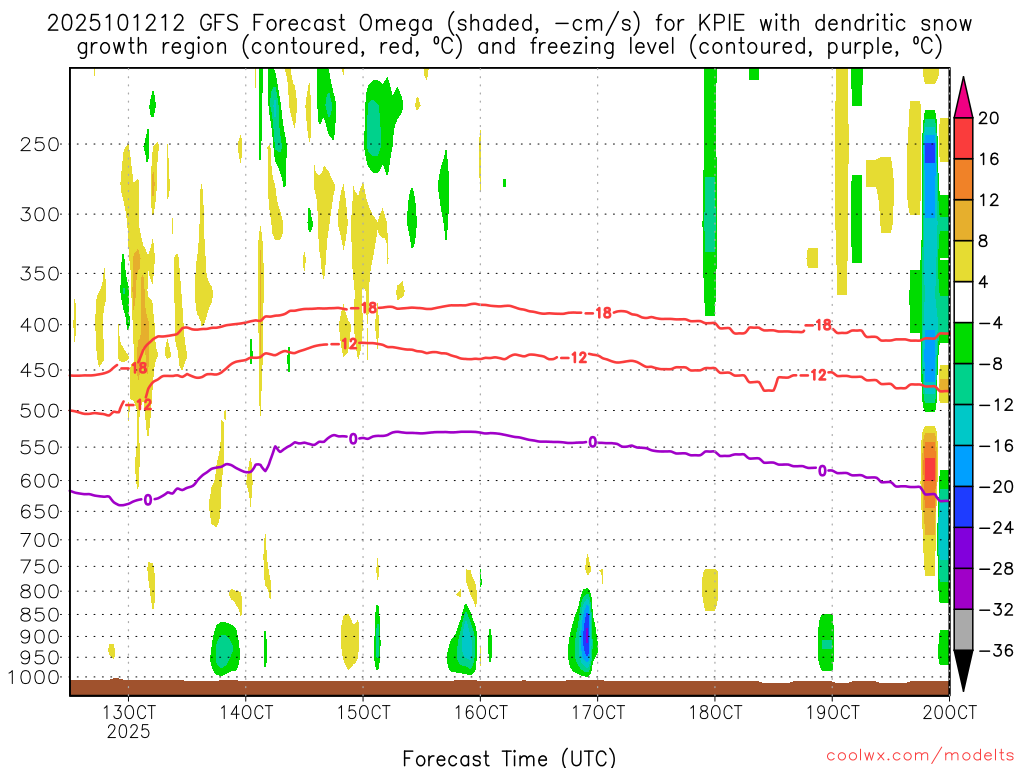Click the 250 pressure level label
Viewport: 1024px width, 768px height.
pos(40,144)
